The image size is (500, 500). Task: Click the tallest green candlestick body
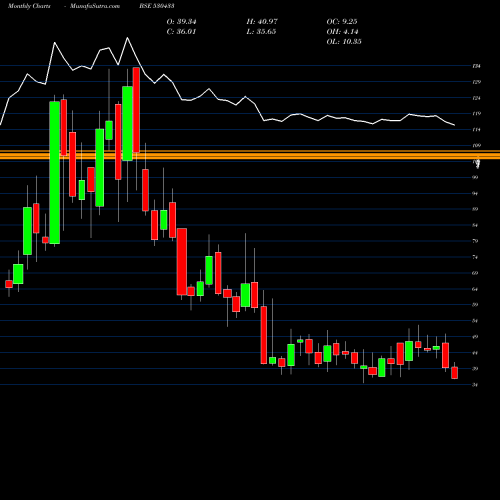tap(55, 173)
